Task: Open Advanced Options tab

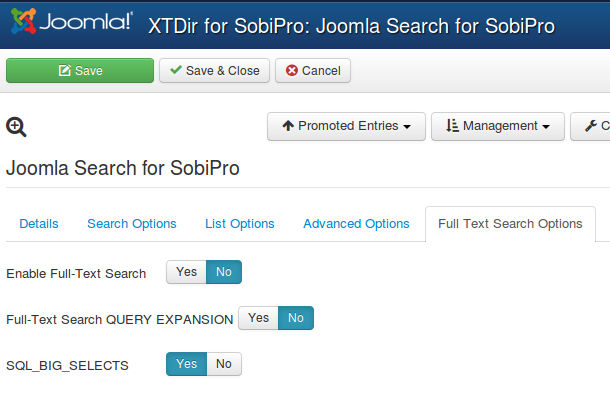Action: pyautogui.click(x=356, y=224)
